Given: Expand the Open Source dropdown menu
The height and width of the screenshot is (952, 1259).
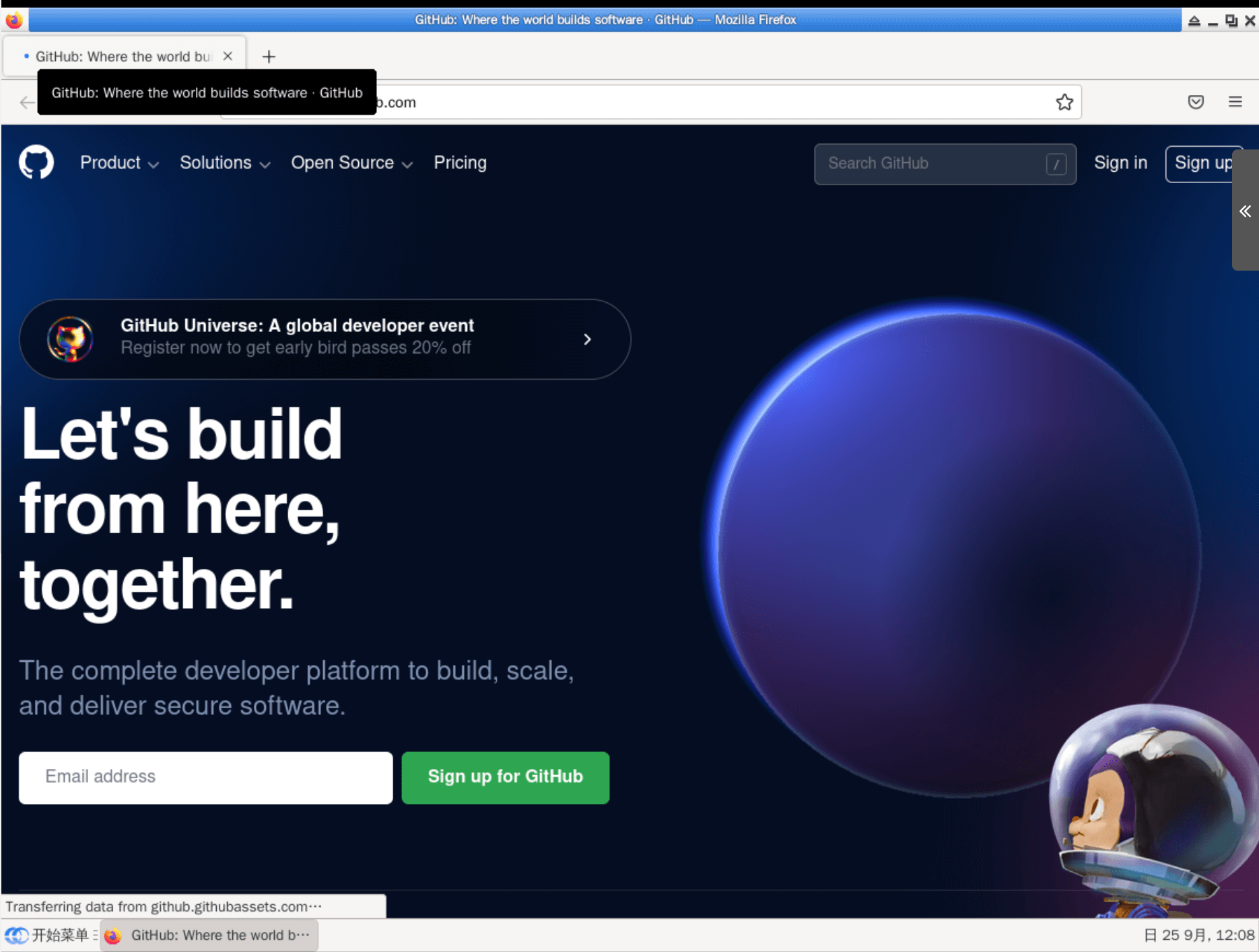Looking at the screenshot, I should [351, 163].
